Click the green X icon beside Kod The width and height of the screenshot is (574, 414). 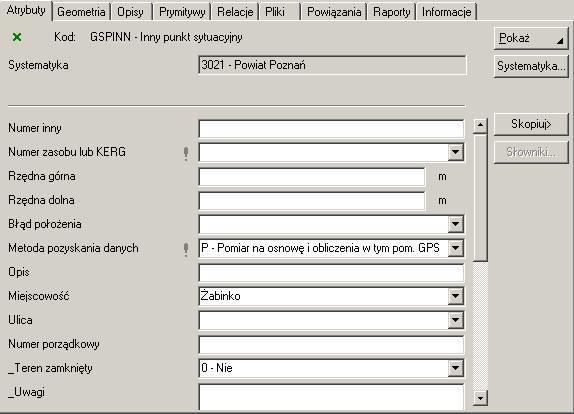tap(17, 37)
